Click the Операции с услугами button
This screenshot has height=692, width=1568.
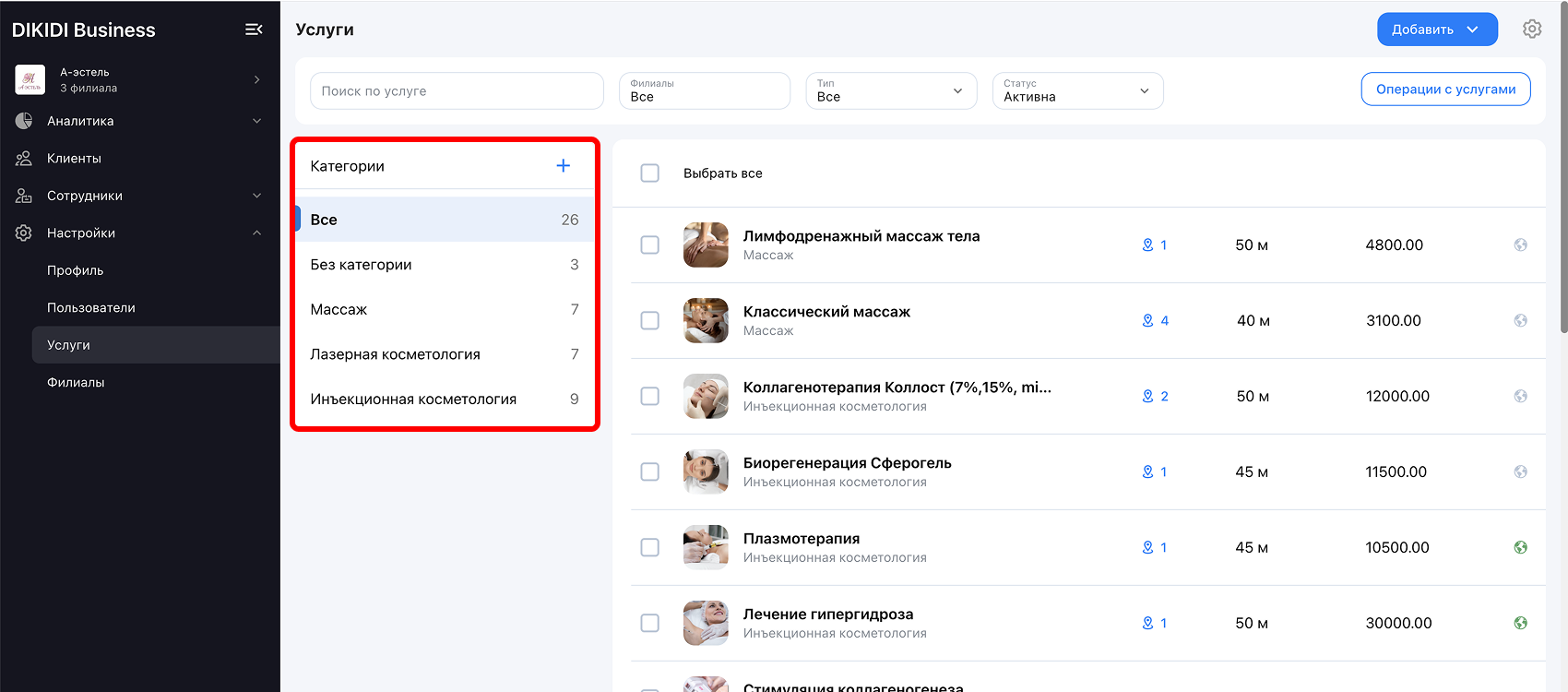coord(1445,89)
